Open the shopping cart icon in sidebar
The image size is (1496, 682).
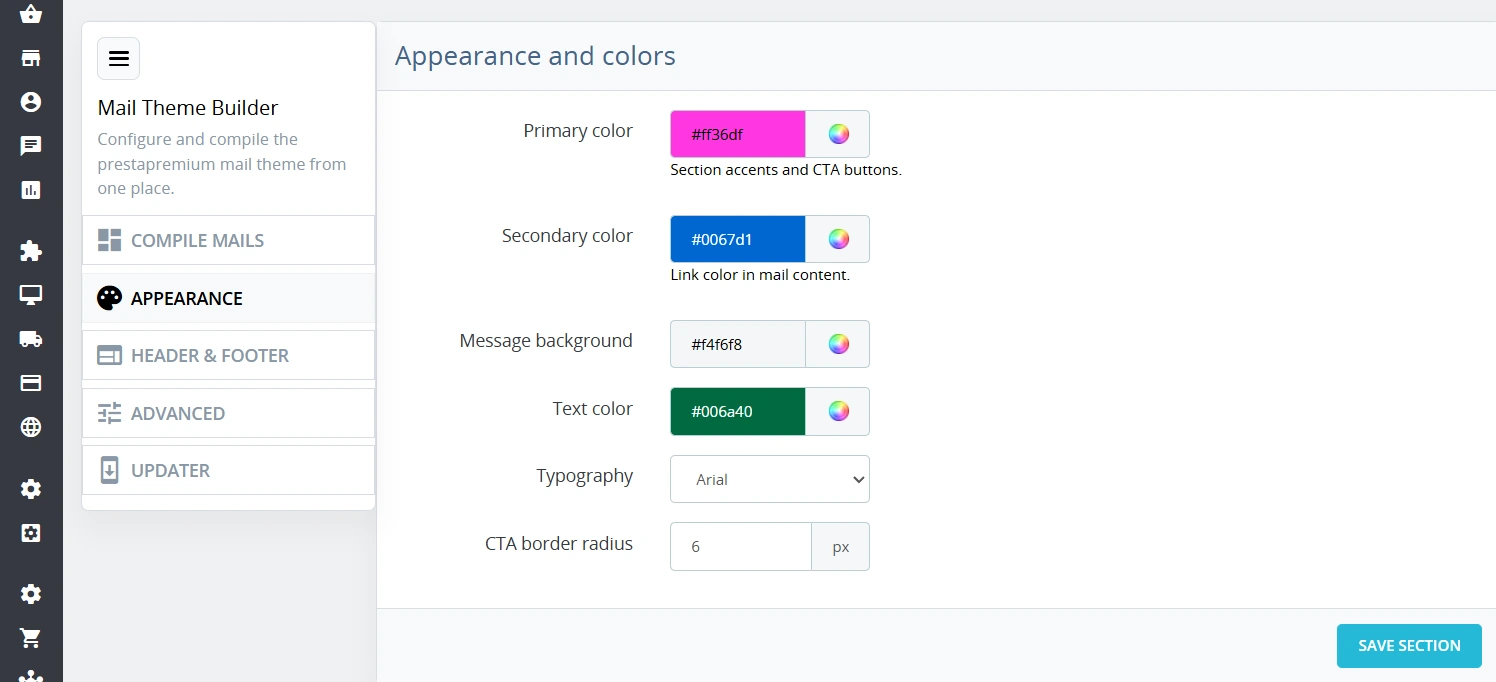tap(31, 638)
